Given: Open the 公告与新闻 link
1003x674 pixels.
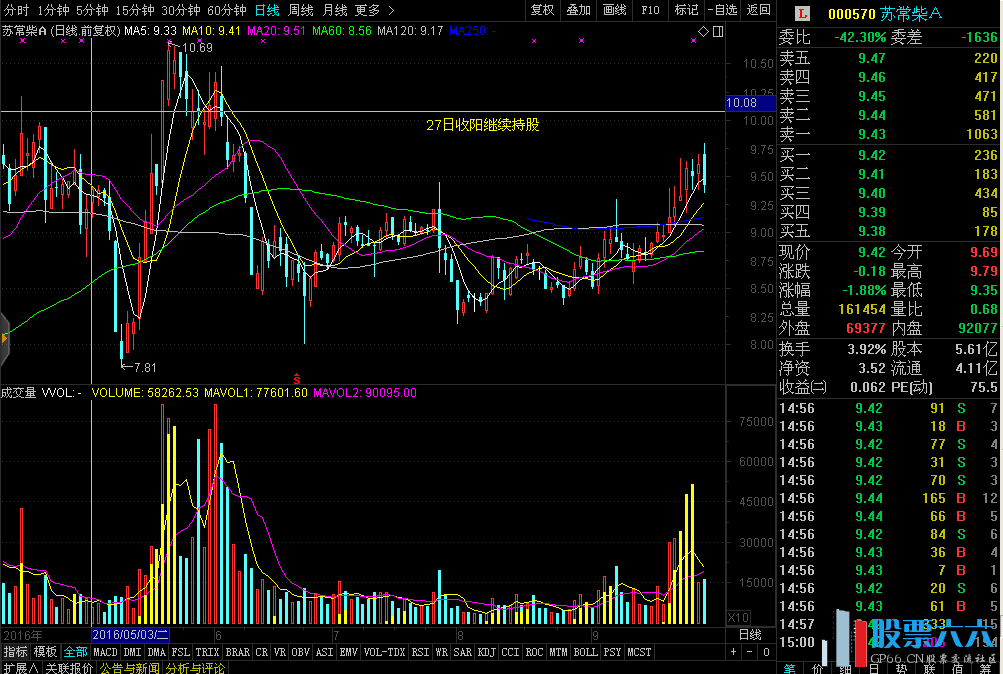Looking at the screenshot, I should tap(129, 667).
